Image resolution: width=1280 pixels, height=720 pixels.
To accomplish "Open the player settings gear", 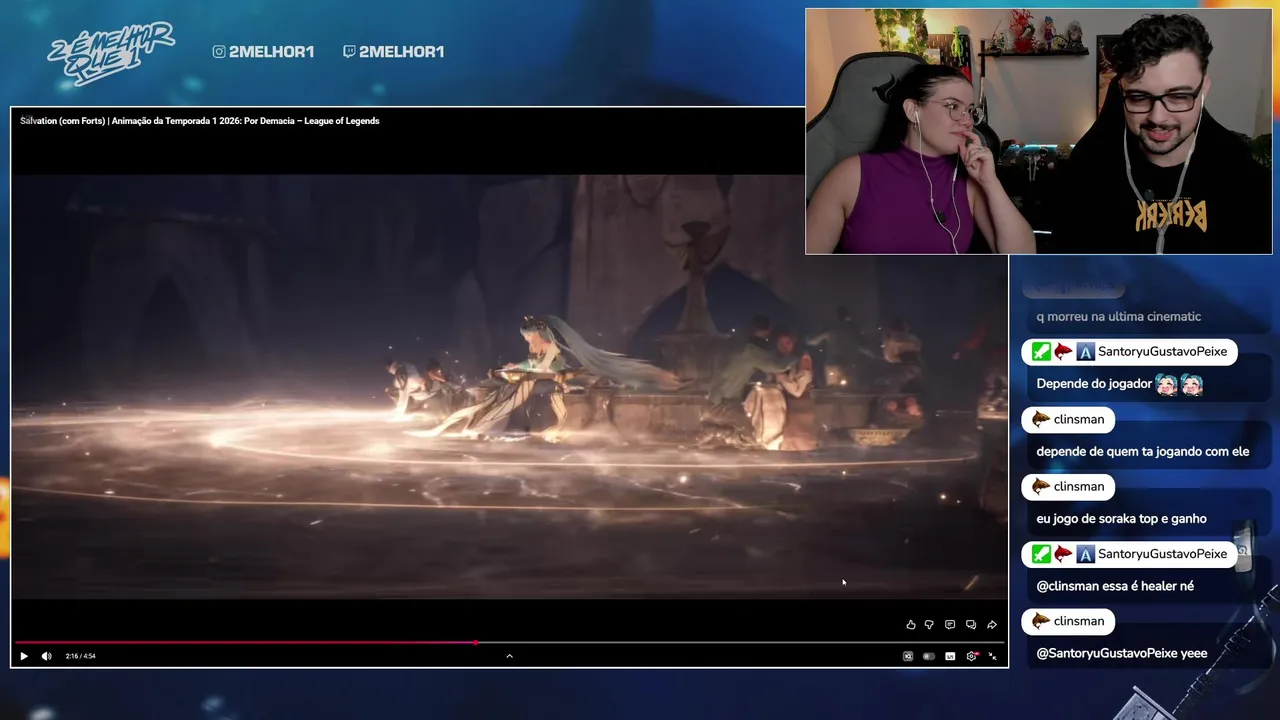I will click(x=971, y=656).
